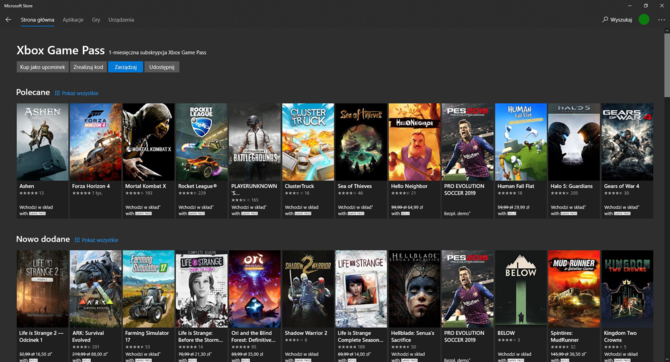Click grid icon next to Polecane
Screen dimensions: 670x362
click(x=57, y=93)
